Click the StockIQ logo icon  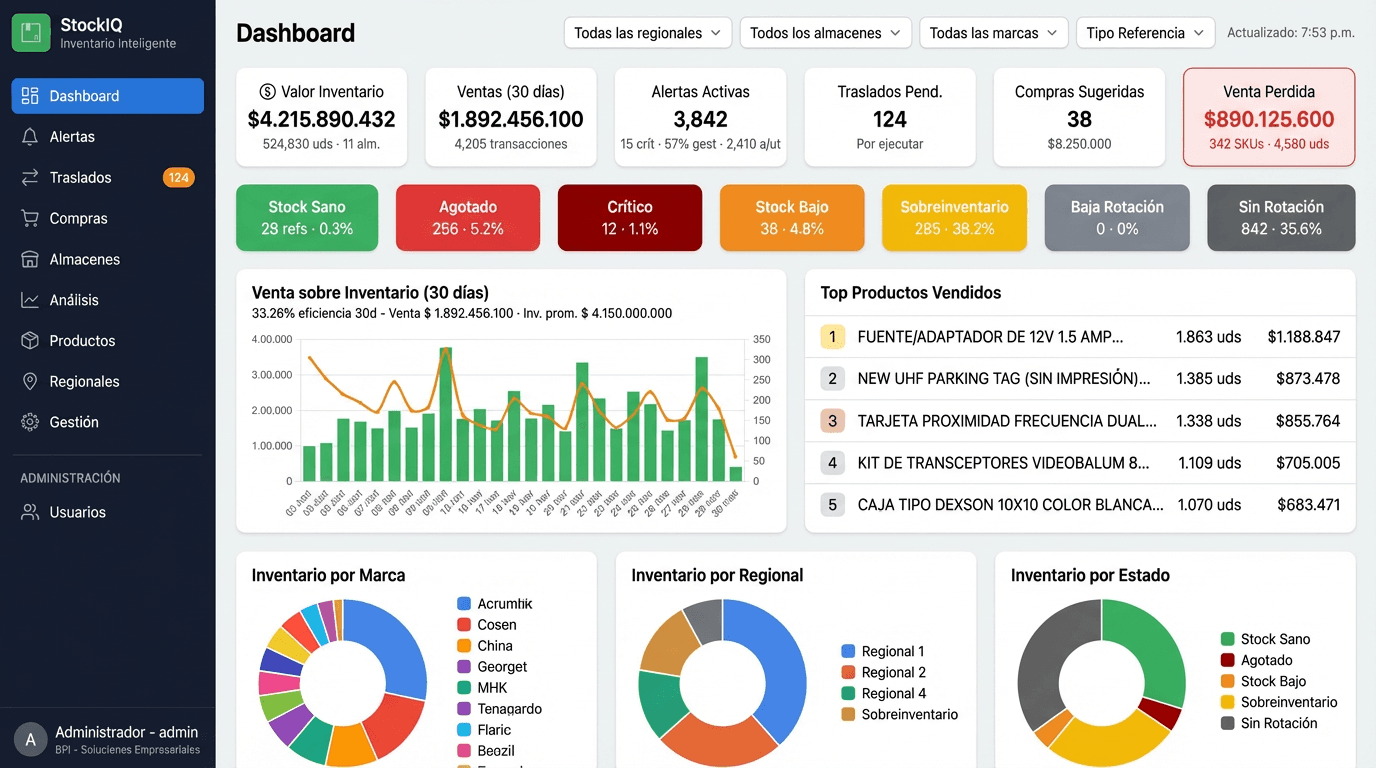tap(31, 31)
